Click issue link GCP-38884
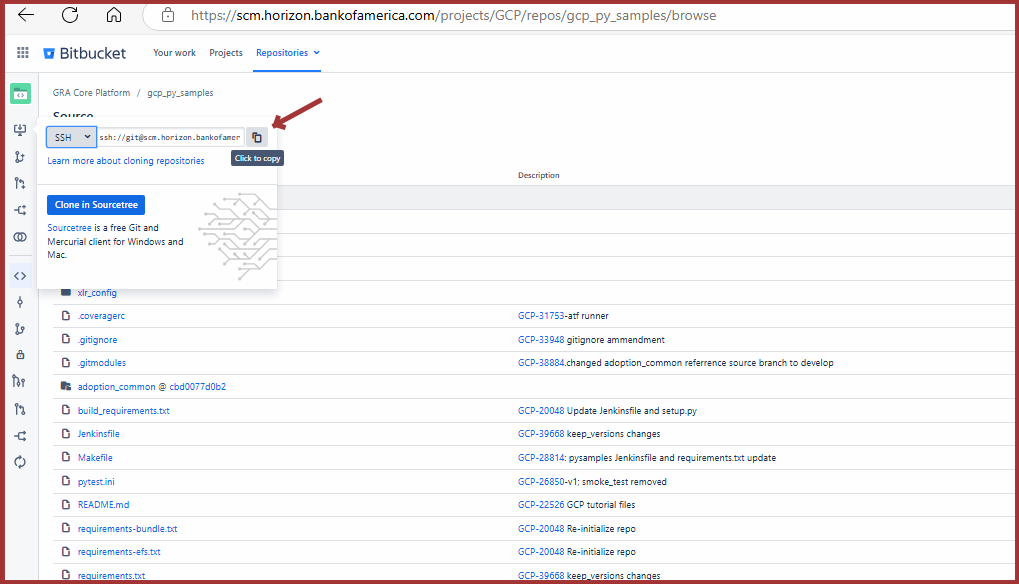Viewport: 1019px width, 584px height. tap(541, 362)
